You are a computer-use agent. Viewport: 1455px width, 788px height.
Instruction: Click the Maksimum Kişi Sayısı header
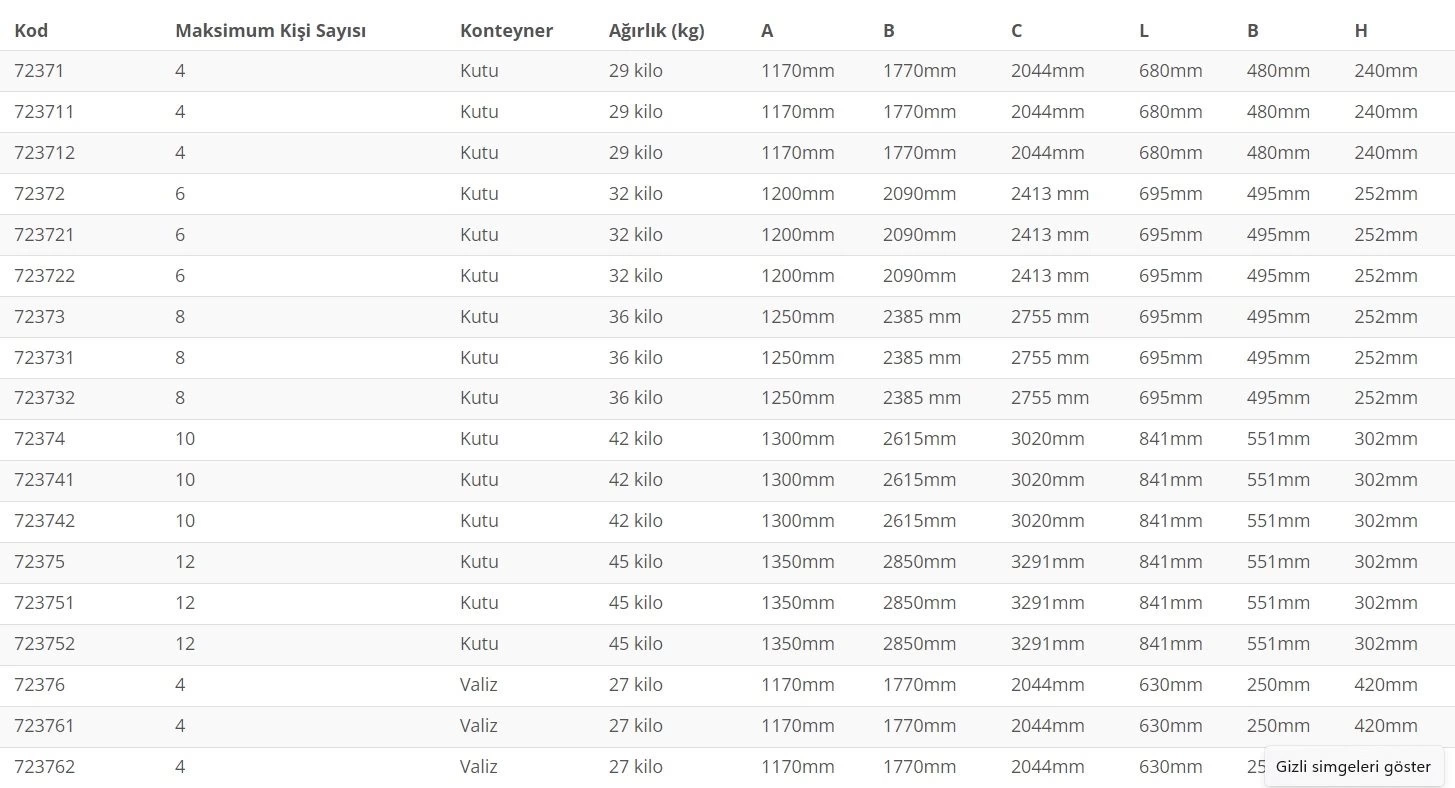[x=270, y=31]
